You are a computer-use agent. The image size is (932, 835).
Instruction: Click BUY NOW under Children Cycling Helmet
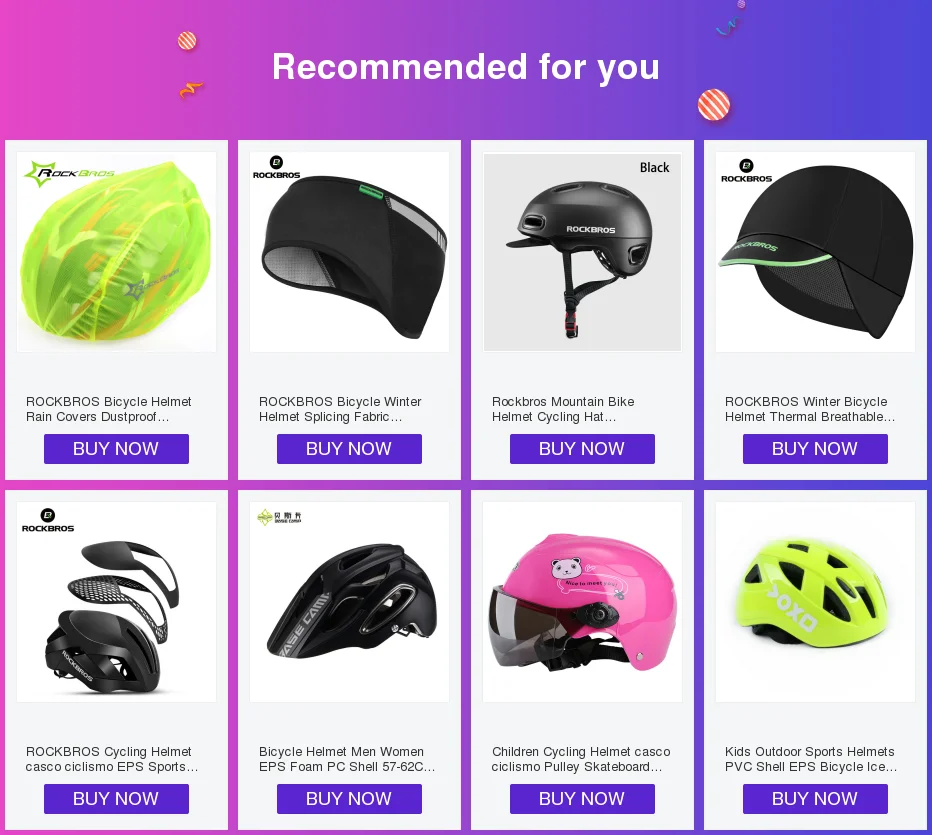[x=582, y=799]
